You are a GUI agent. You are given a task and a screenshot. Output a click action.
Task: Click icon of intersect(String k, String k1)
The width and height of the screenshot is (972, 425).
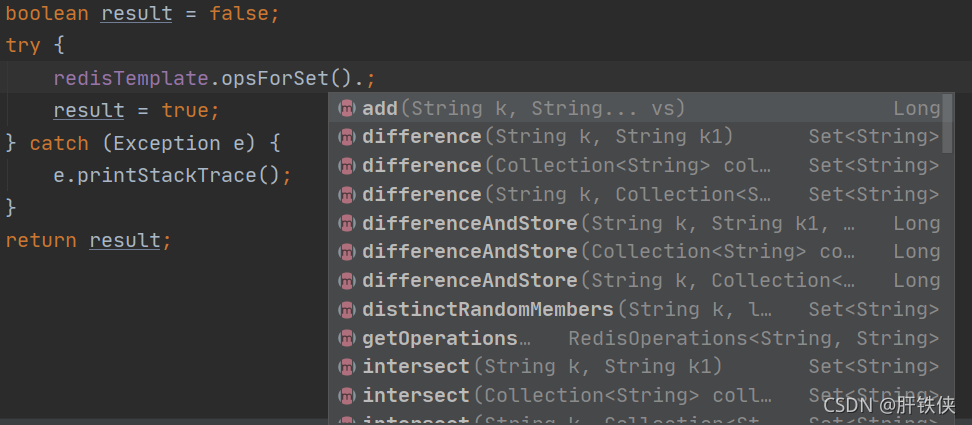tap(347, 367)
